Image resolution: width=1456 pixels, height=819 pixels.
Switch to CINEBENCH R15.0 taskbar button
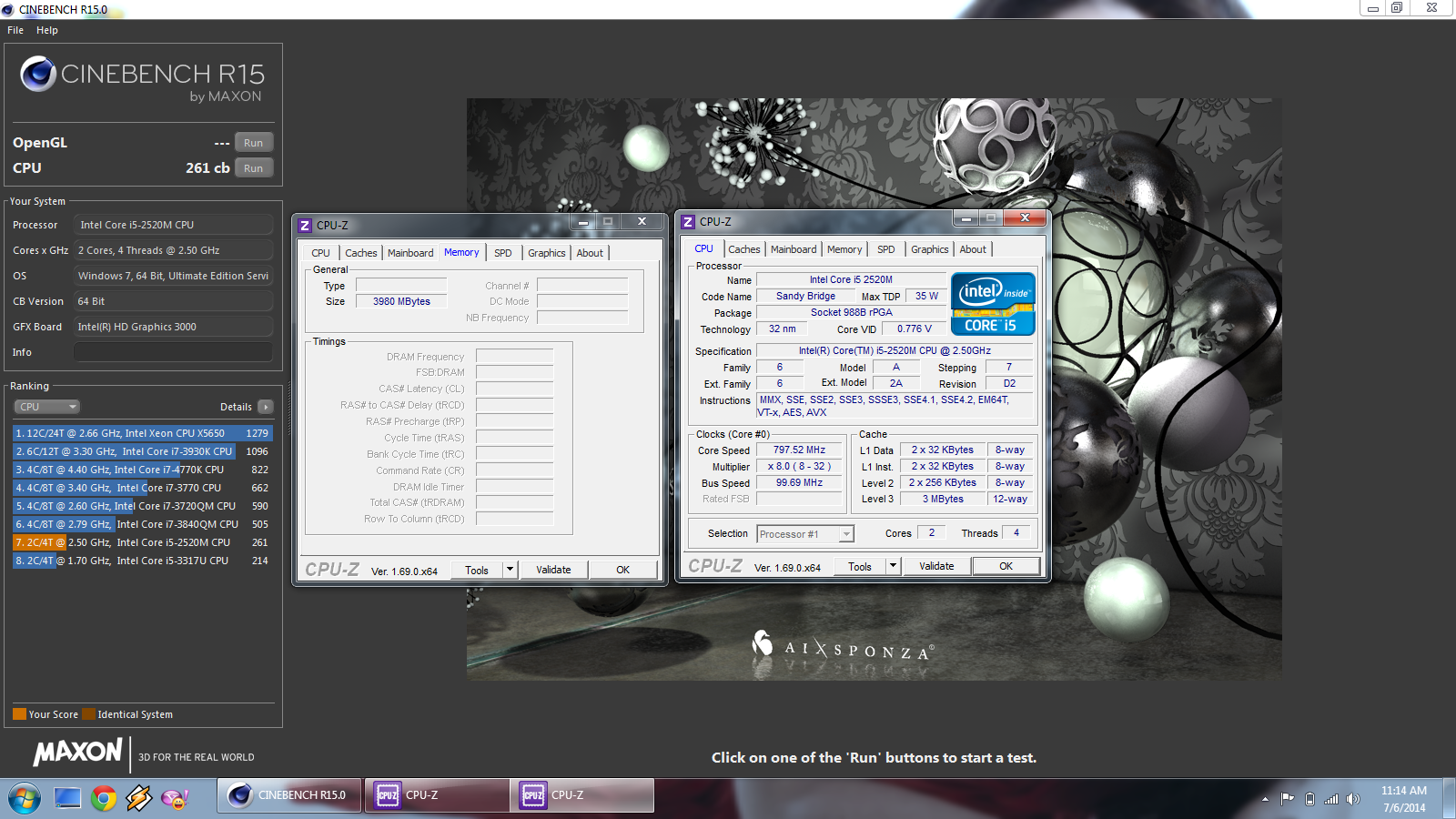coord(290,794)
